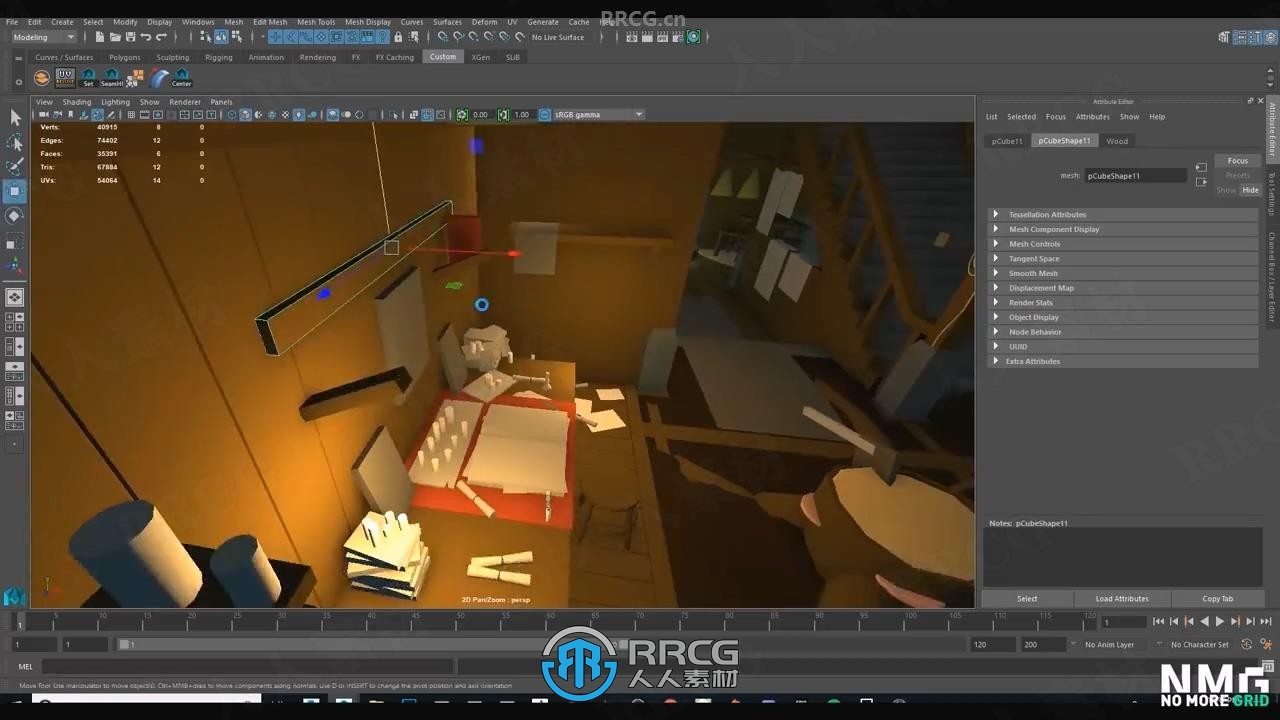The height and width of the screenshot is (720, 1280).
Task: Toggle the view color management icon beside sRGB gamma
Action: tap(546, 115)
